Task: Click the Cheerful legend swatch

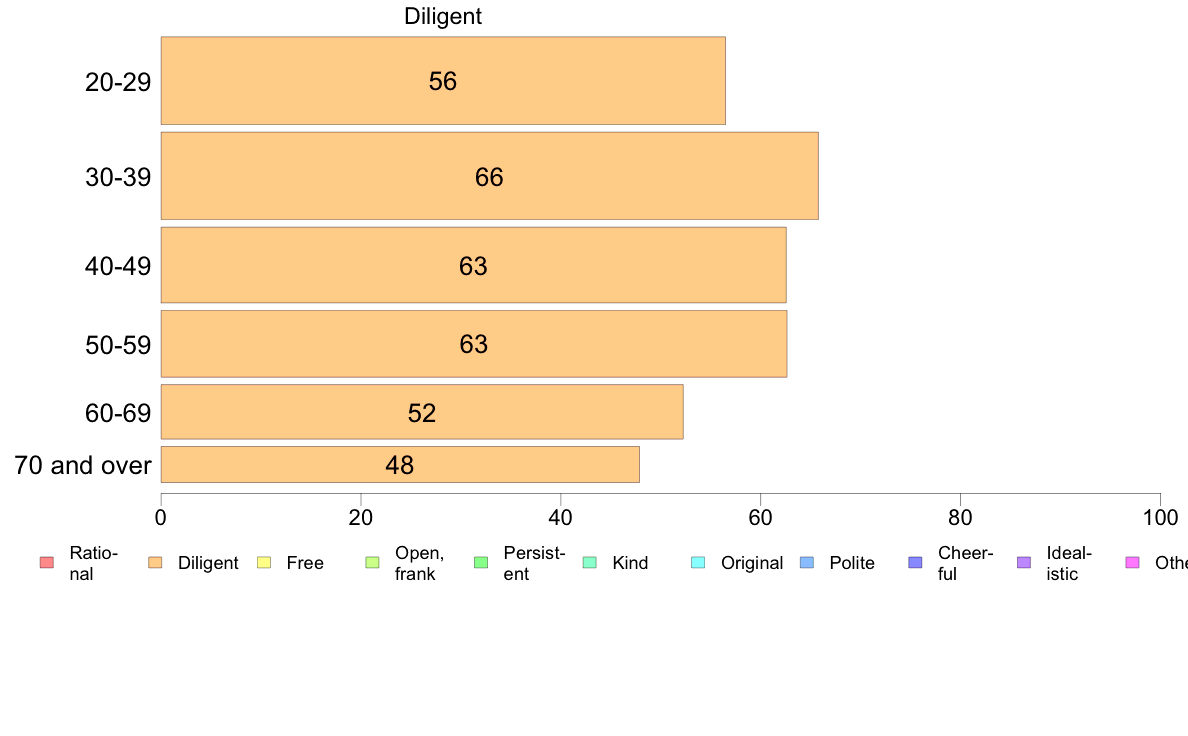Action: [915, 562]
